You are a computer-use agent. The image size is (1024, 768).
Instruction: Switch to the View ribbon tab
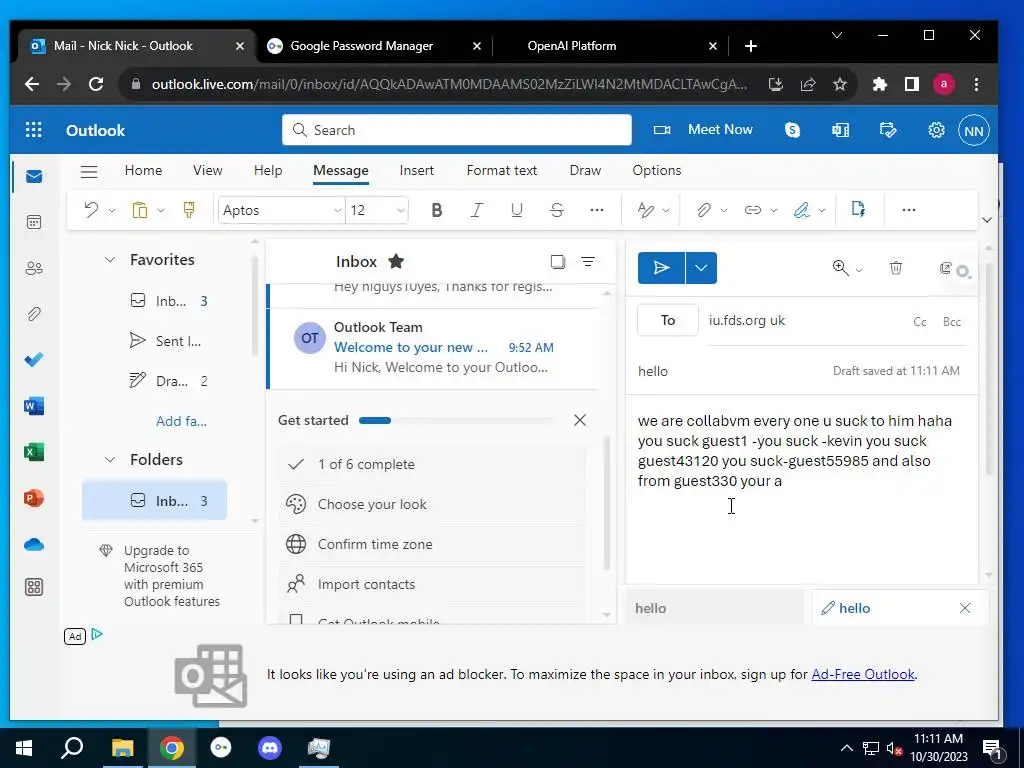(208, 170)
